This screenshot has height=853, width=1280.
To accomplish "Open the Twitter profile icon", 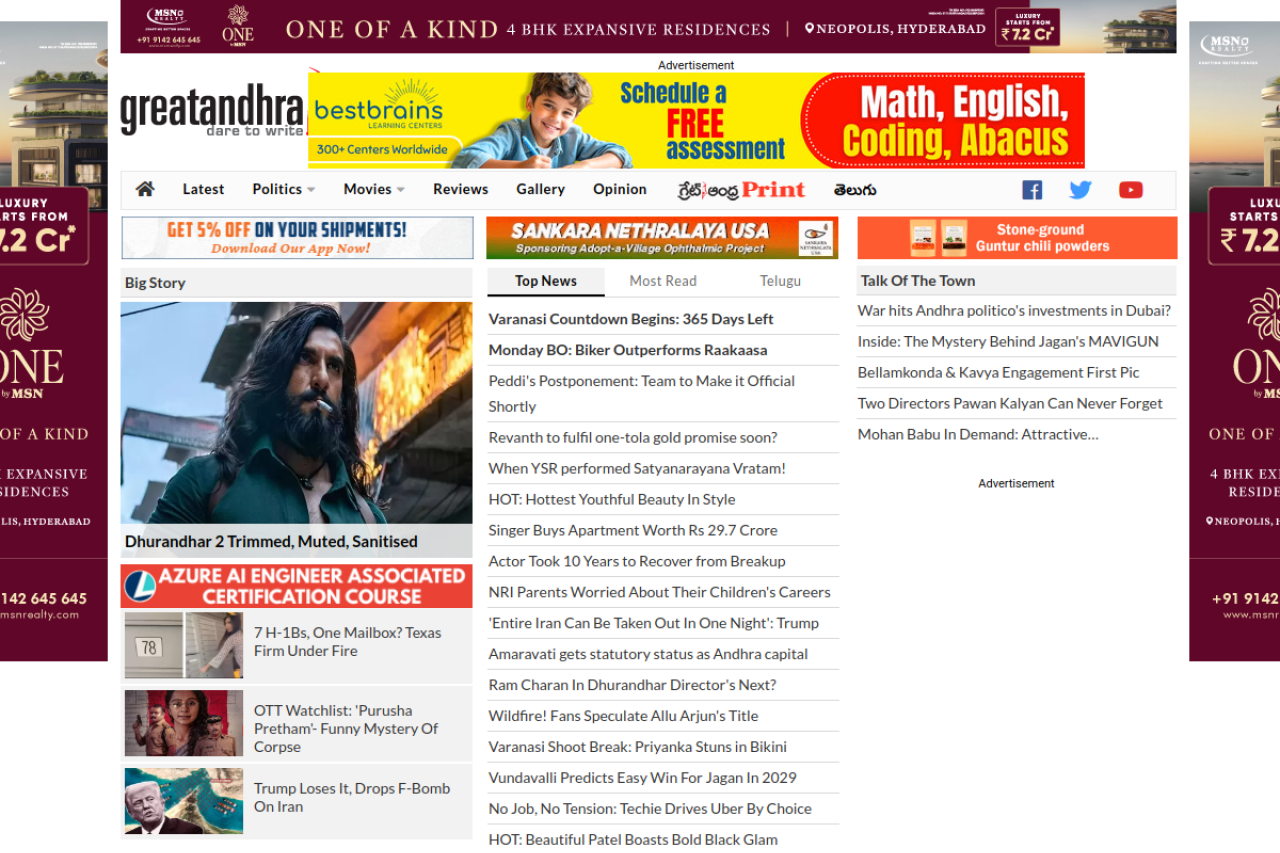I will click(x=1080, y=190).
